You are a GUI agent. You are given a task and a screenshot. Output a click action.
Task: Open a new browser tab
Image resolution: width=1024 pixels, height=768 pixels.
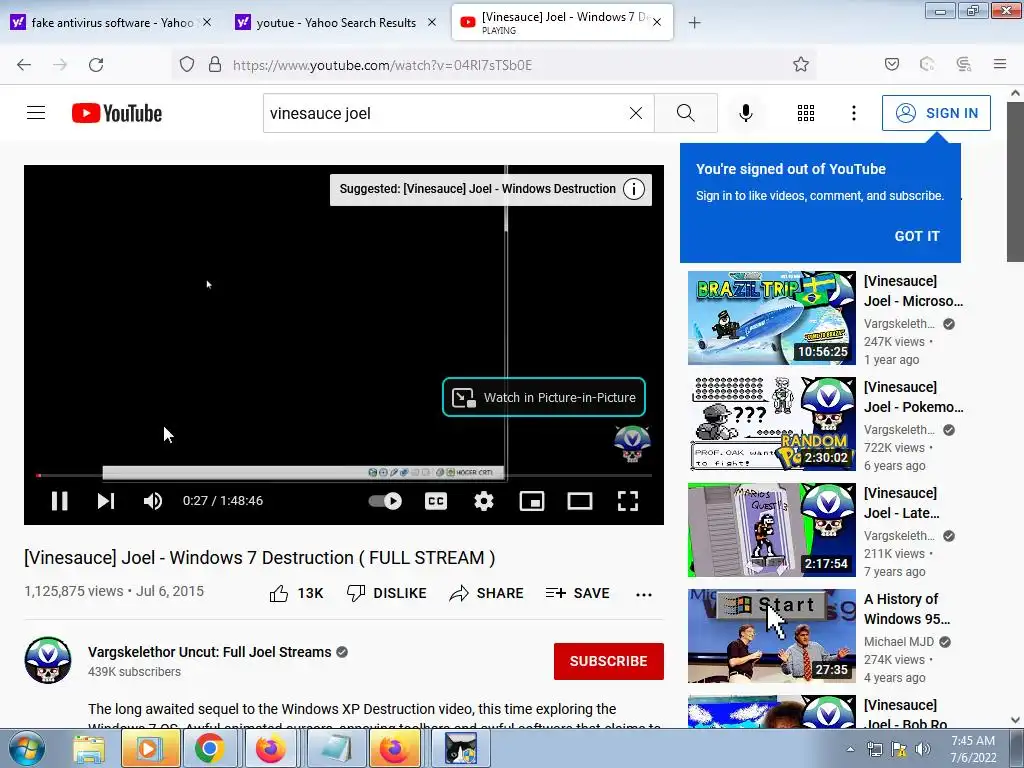694,23
